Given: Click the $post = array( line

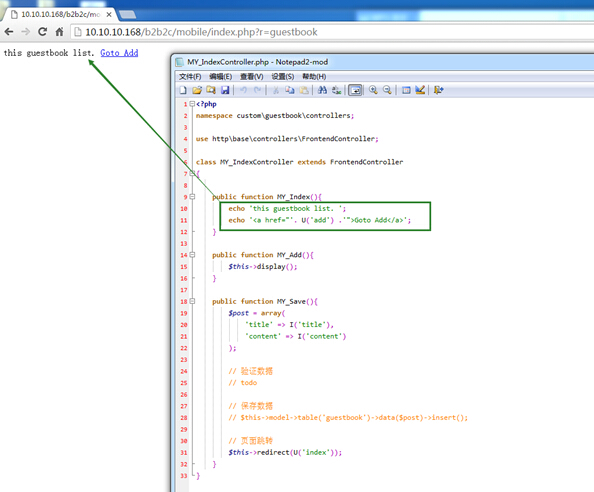Looking at the screenshot, I should [257, 313].
